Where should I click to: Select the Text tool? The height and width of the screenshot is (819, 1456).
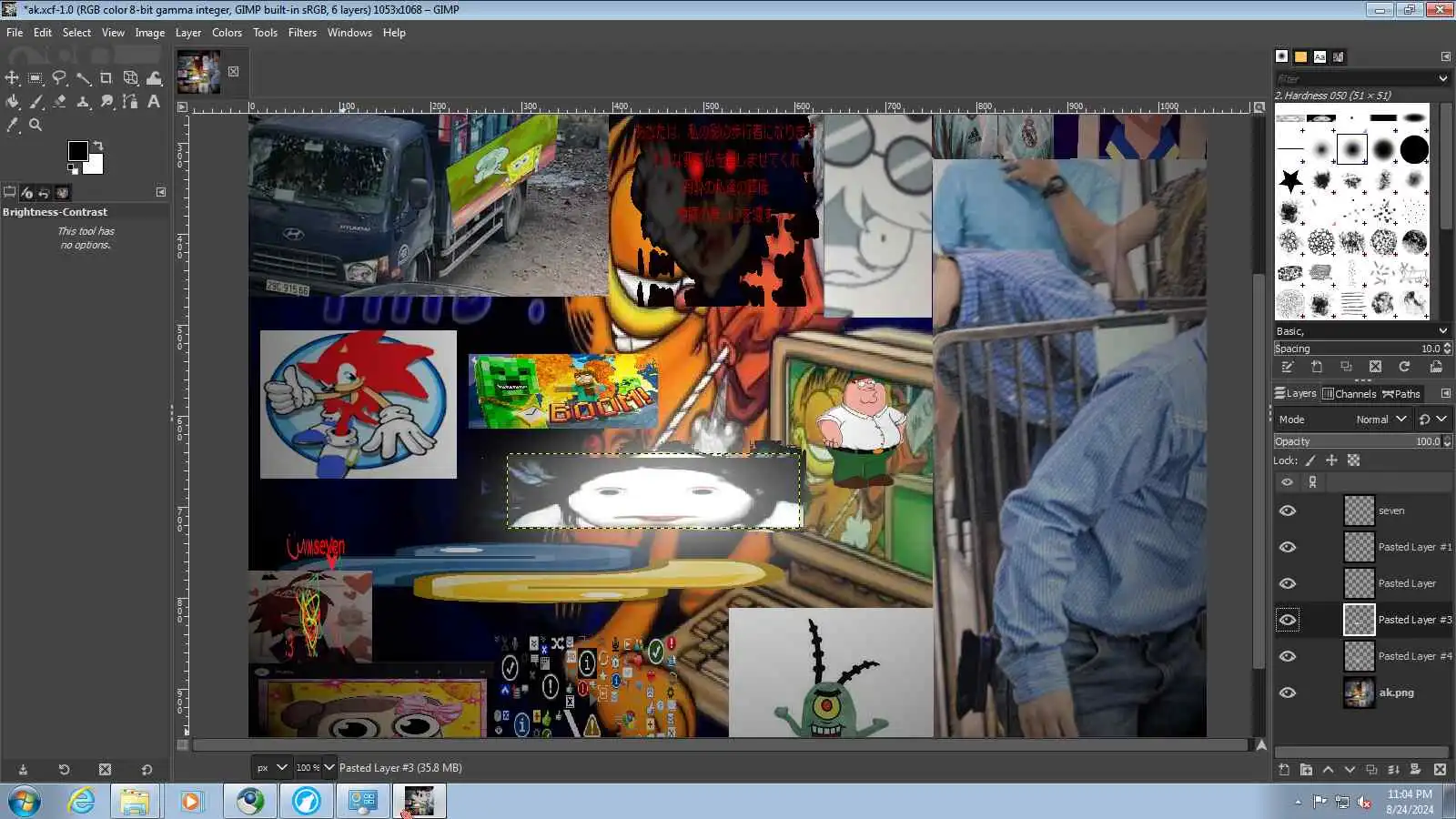(x=154, y=102)
